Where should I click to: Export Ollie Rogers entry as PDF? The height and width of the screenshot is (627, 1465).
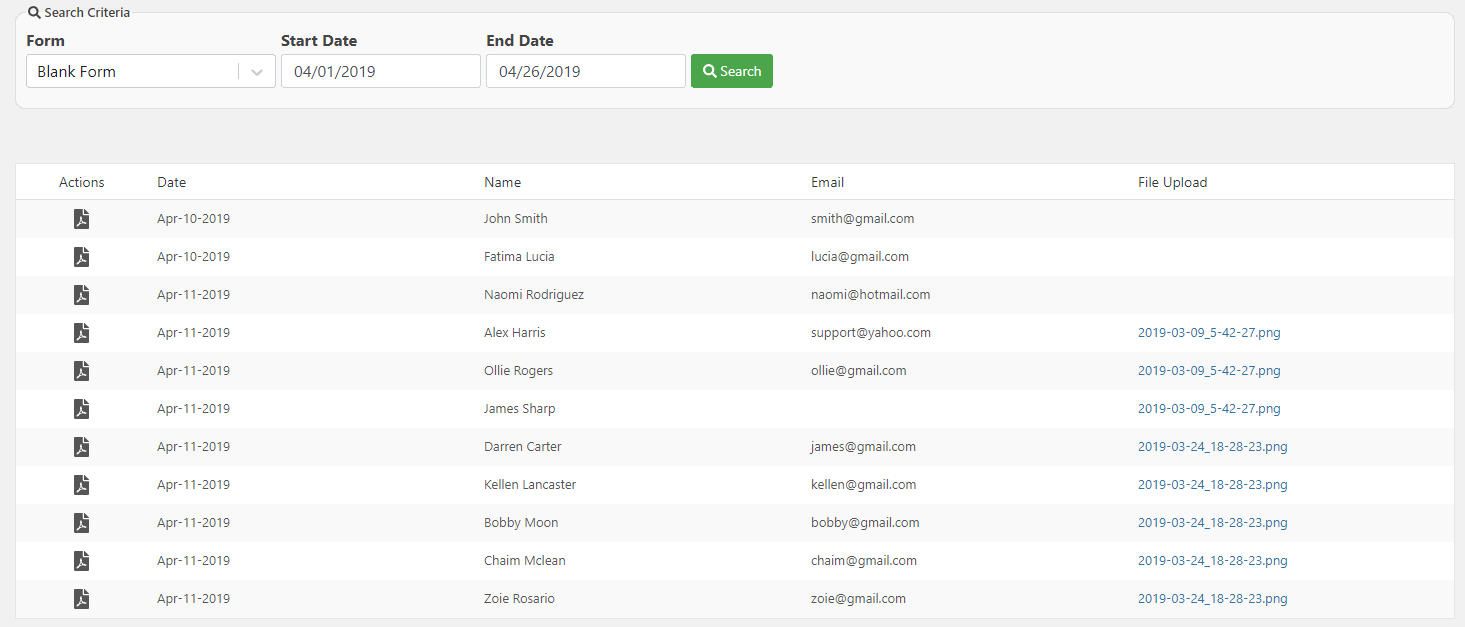(82, 371)
